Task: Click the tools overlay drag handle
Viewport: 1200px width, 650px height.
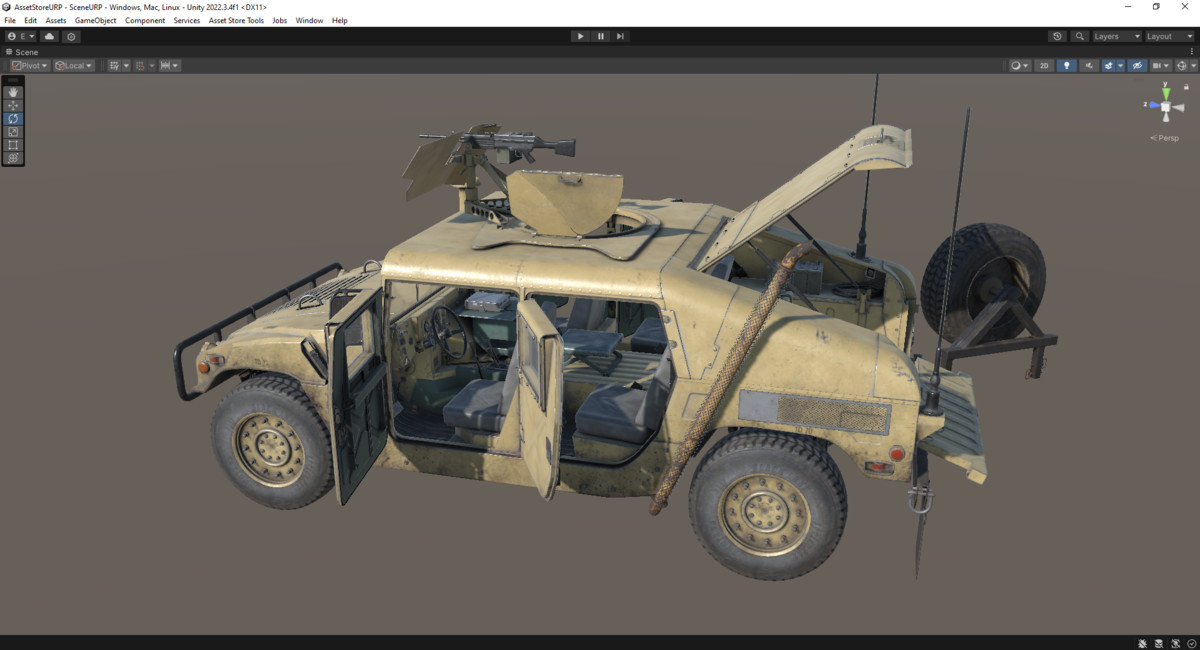Action: tap(13, 80)
